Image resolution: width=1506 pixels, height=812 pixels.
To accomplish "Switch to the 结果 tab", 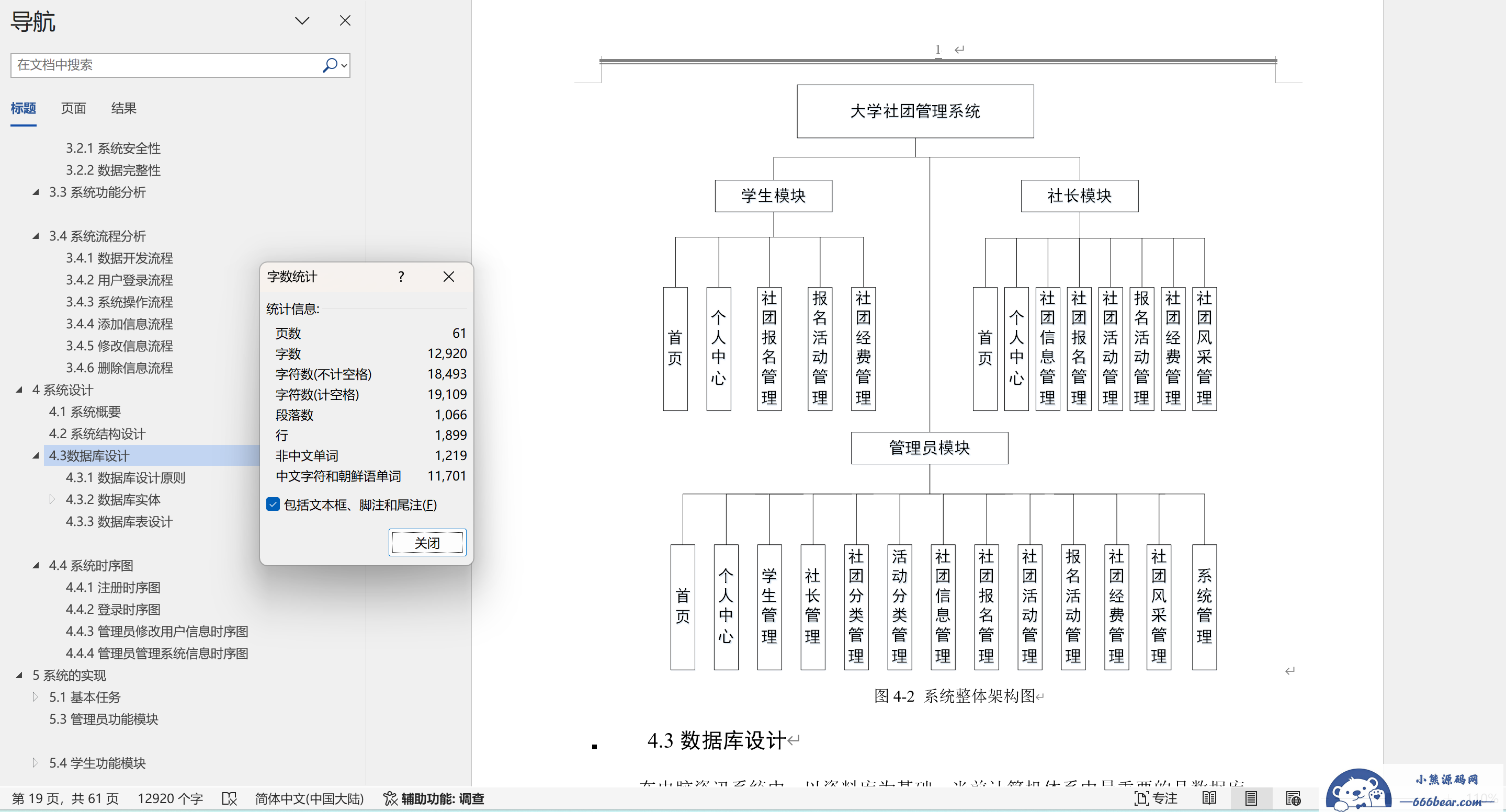I will tap(123, 108).
